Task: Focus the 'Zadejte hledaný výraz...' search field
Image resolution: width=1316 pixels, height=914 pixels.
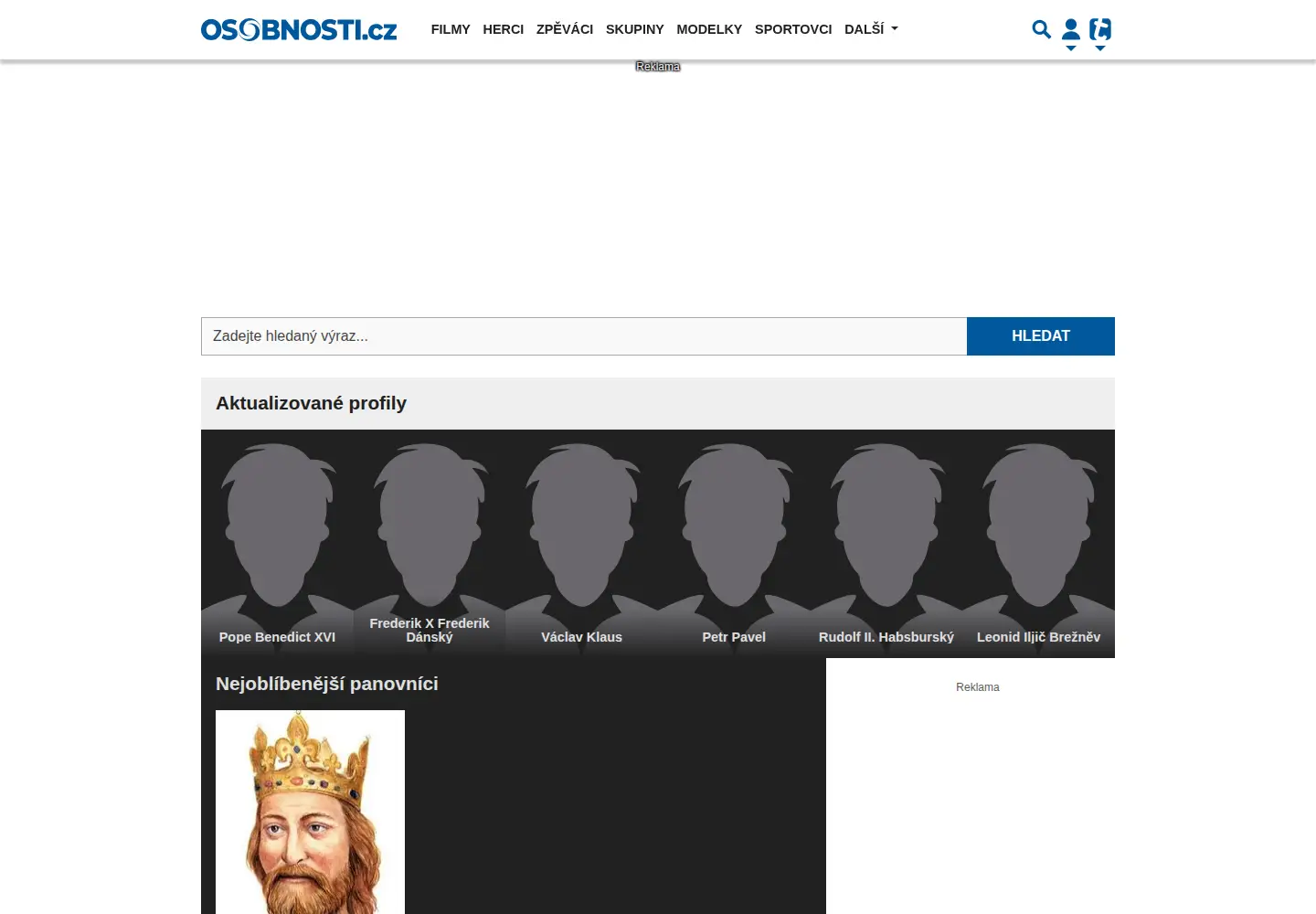Action: coord(584,336)
